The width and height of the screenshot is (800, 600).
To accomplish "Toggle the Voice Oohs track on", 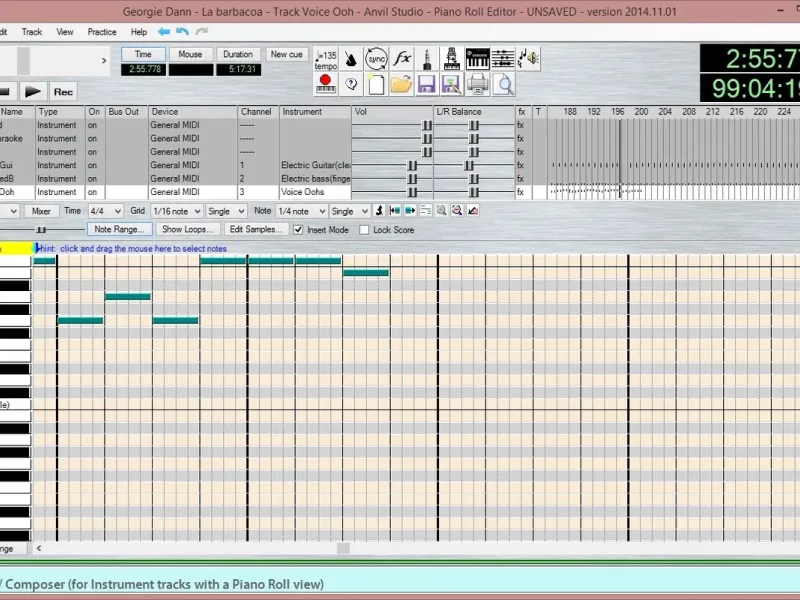I will [x=92, y=192].
